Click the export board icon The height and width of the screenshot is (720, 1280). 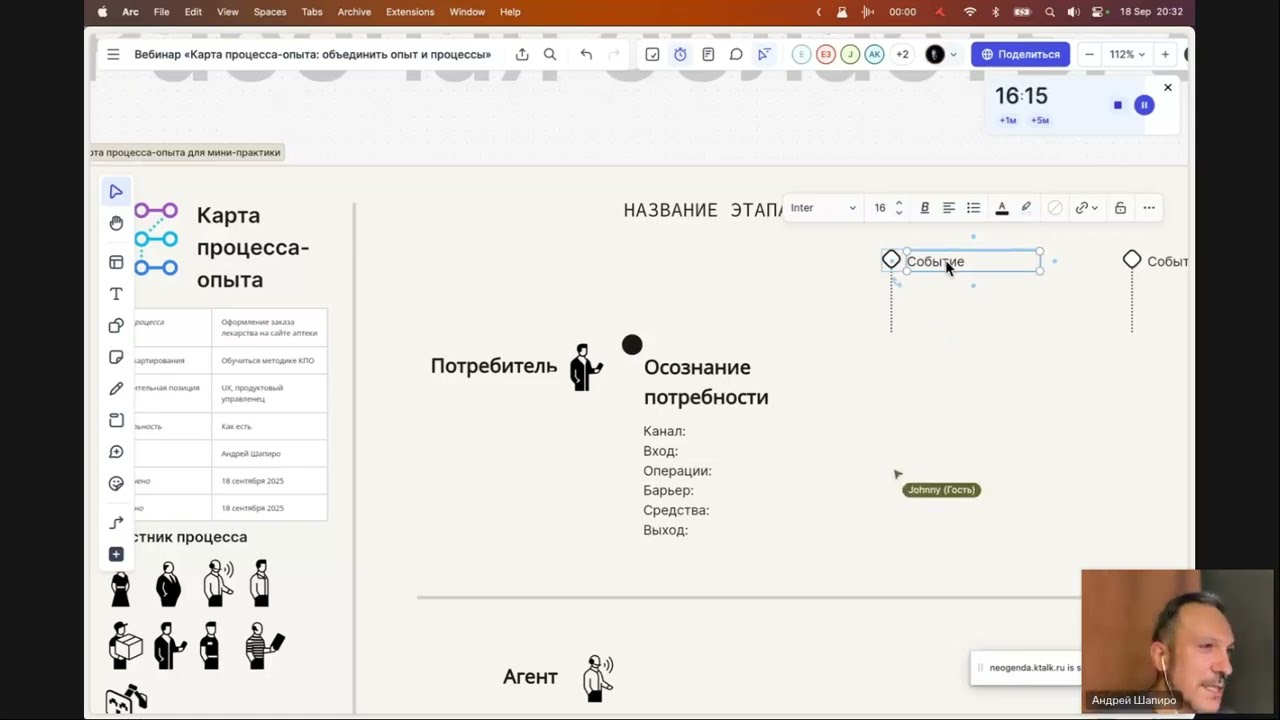[x=522, y=54]
